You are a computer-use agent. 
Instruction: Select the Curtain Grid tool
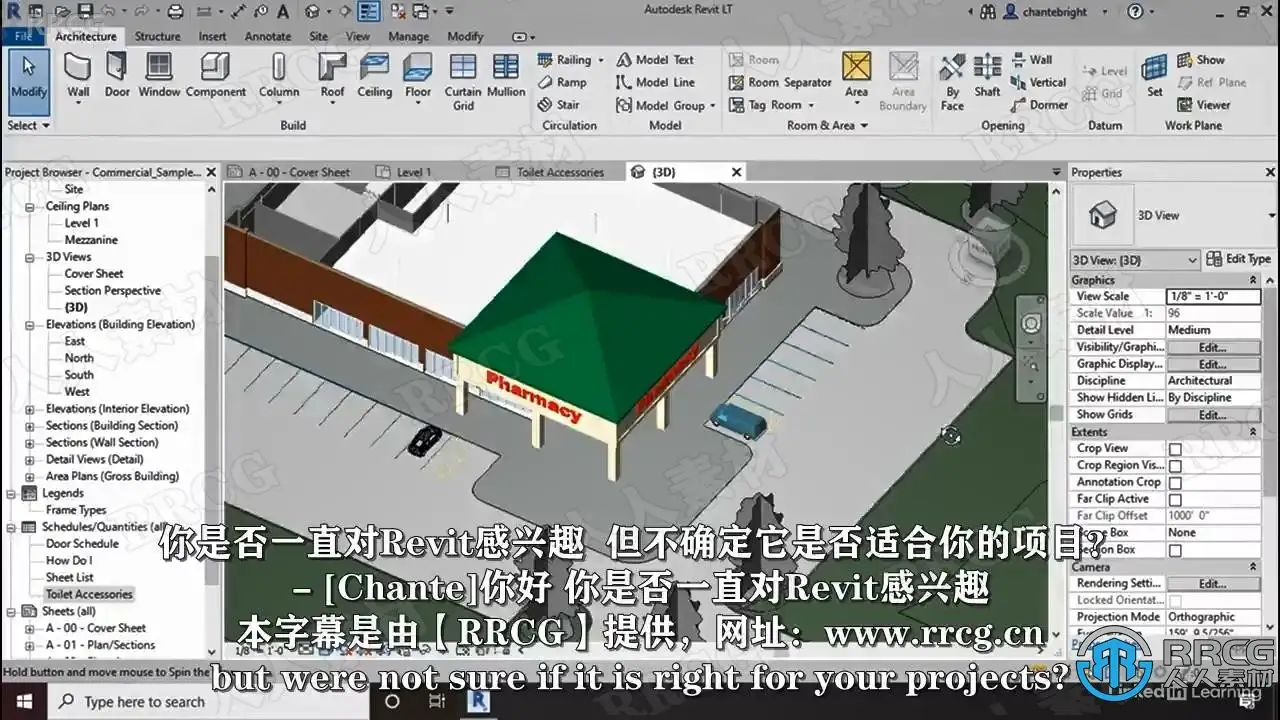(x=463, y=81)
